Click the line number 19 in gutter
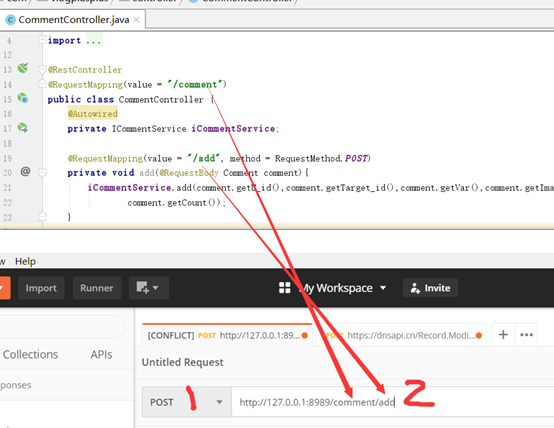The image size is (554, 428). tap(7, 158)
